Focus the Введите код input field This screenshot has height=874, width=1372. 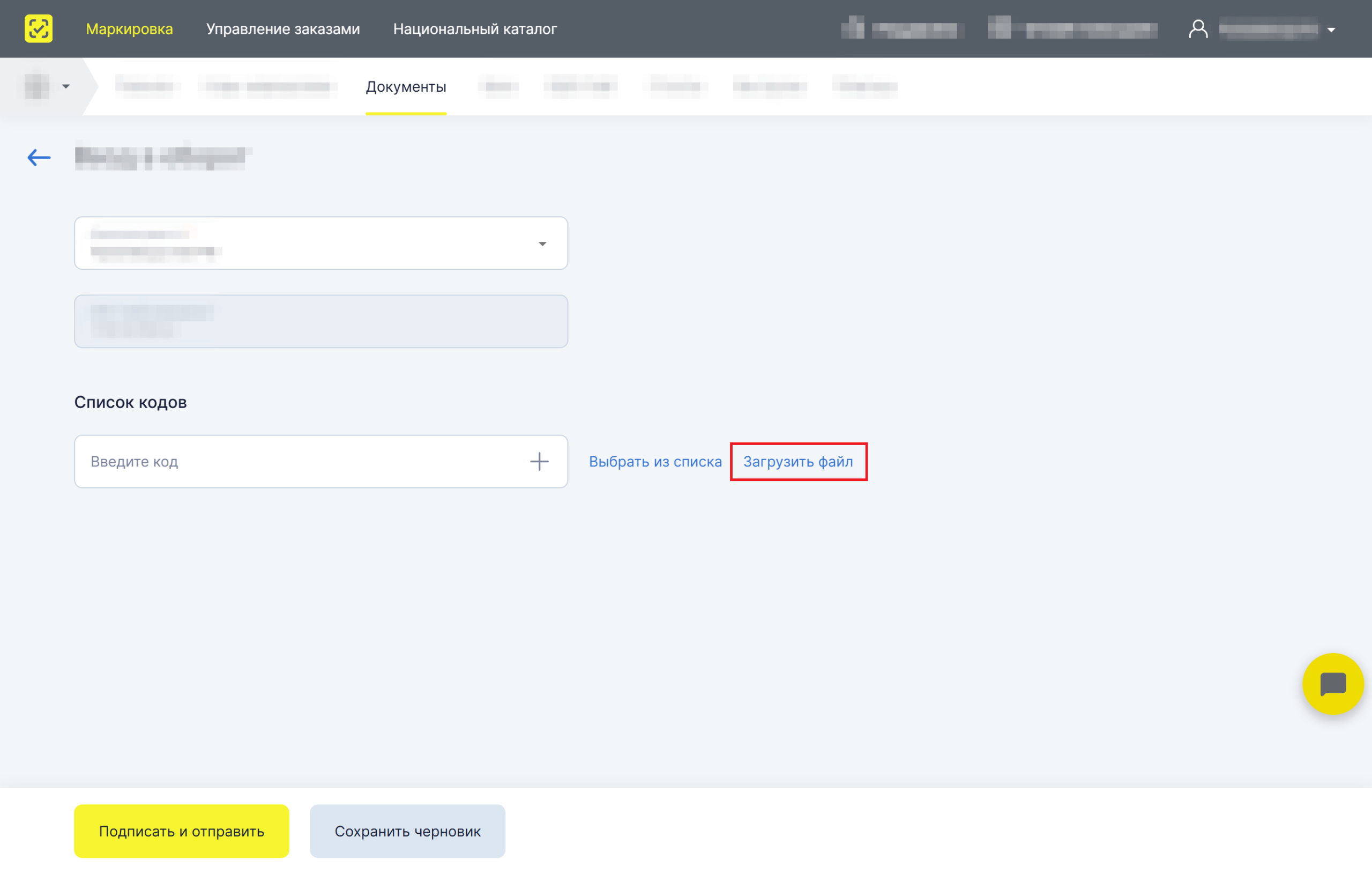[x=321, y=461]
